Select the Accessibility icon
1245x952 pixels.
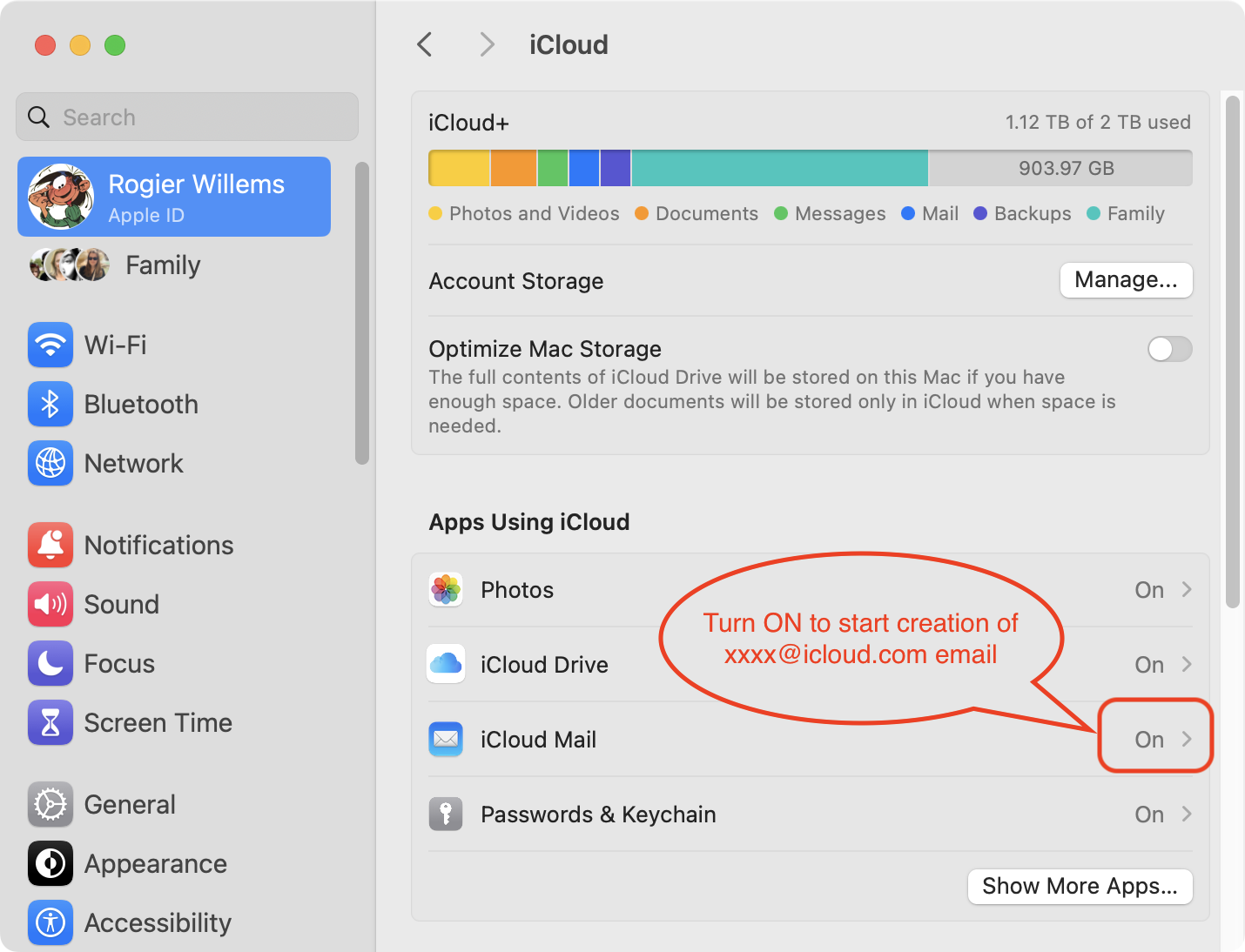pos(50,923)
